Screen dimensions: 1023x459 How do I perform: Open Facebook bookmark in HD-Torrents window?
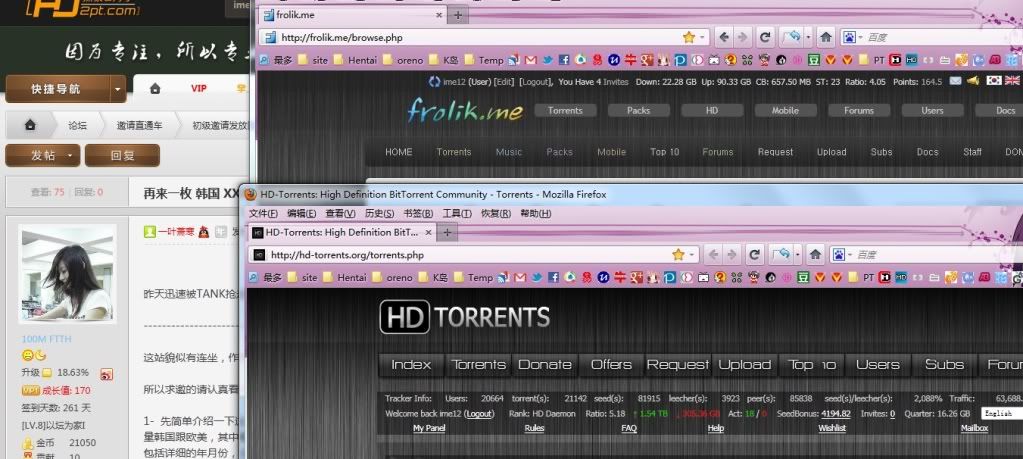point(553,277)
